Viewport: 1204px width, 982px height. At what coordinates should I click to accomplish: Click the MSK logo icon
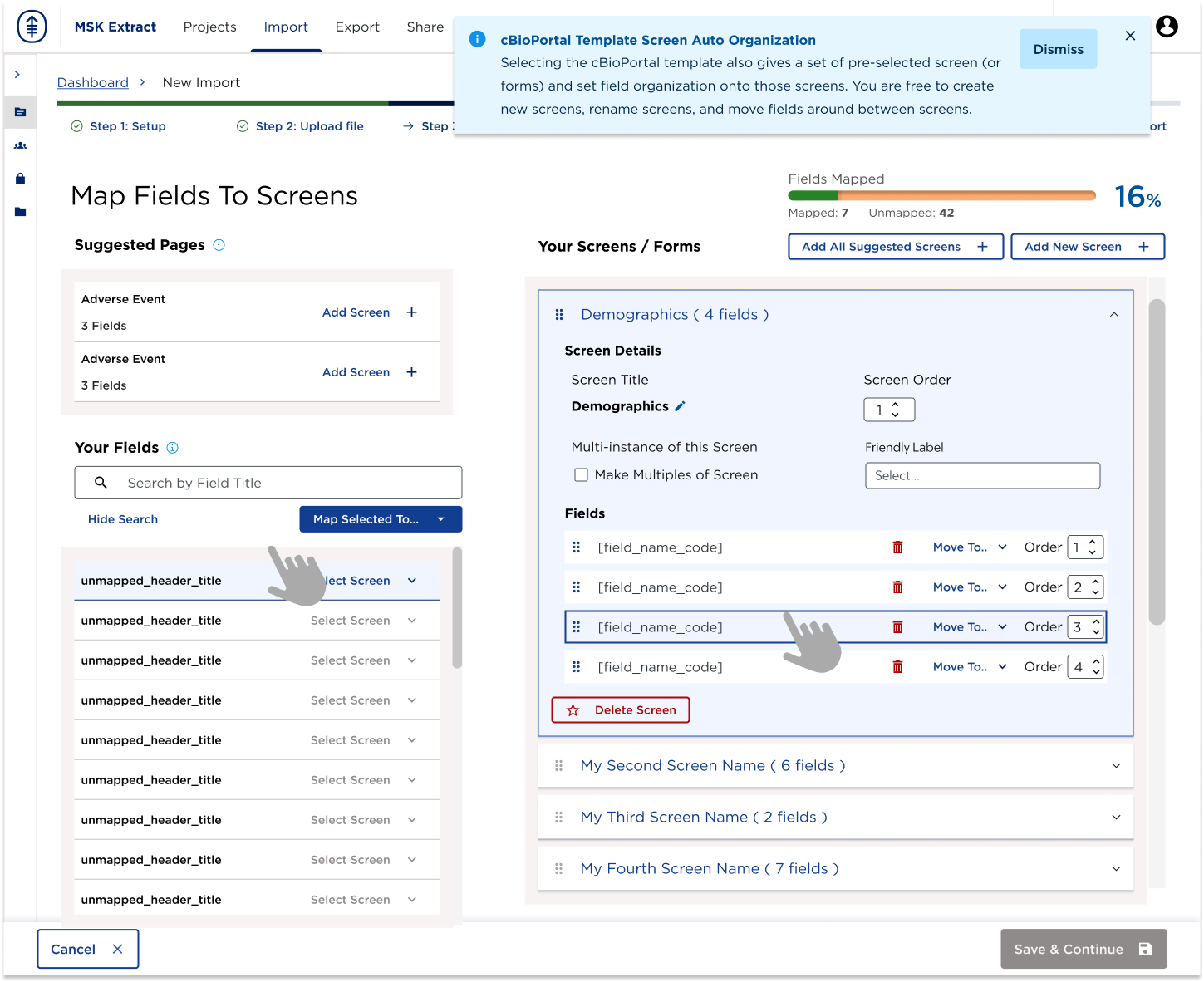click(x=32, y=27)
